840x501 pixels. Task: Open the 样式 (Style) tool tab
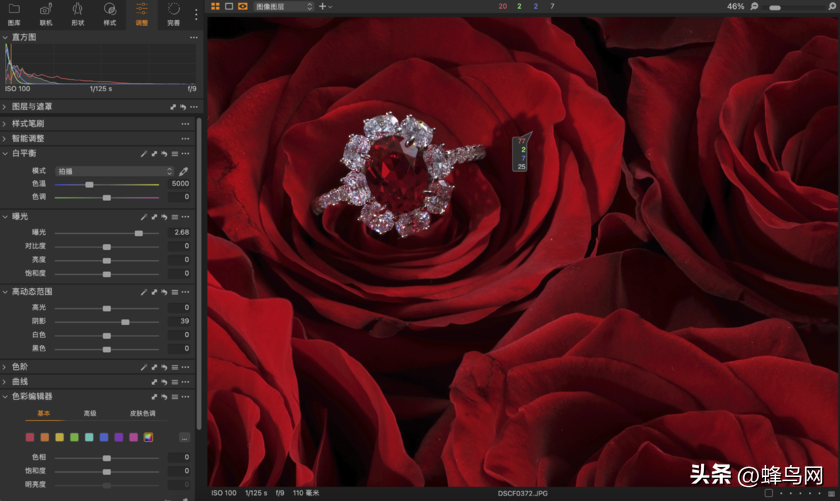pyautogui.click(x=110, y=14)
